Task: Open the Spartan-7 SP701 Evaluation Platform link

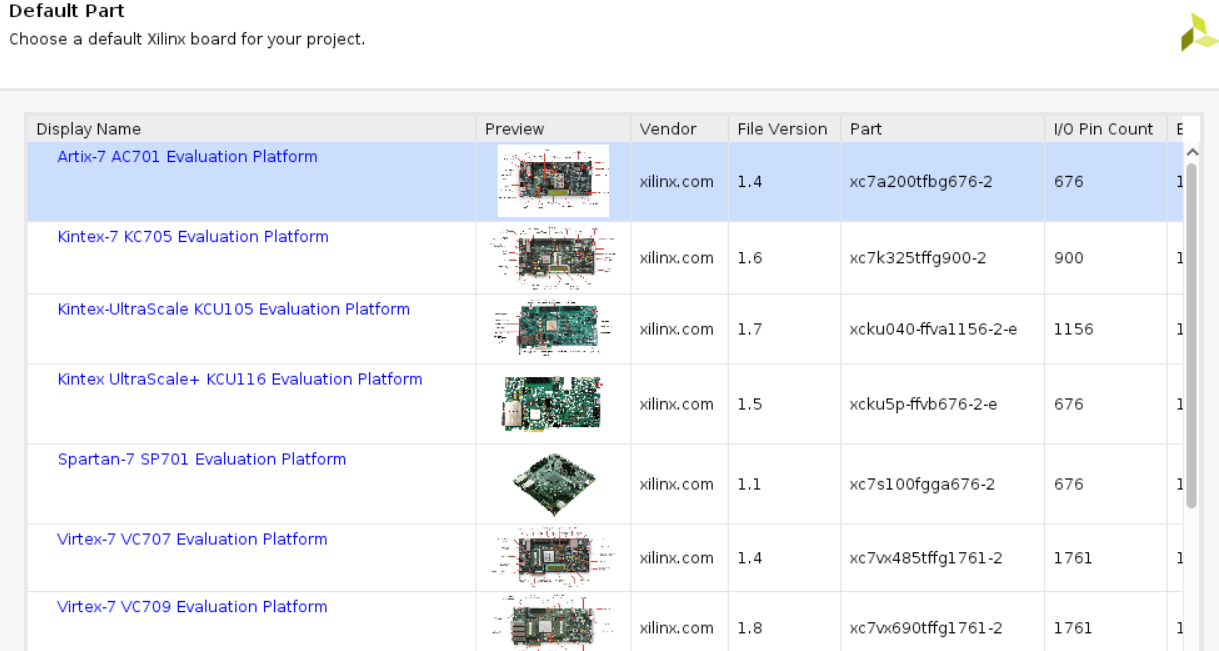Action: click(x=201, y=459)
